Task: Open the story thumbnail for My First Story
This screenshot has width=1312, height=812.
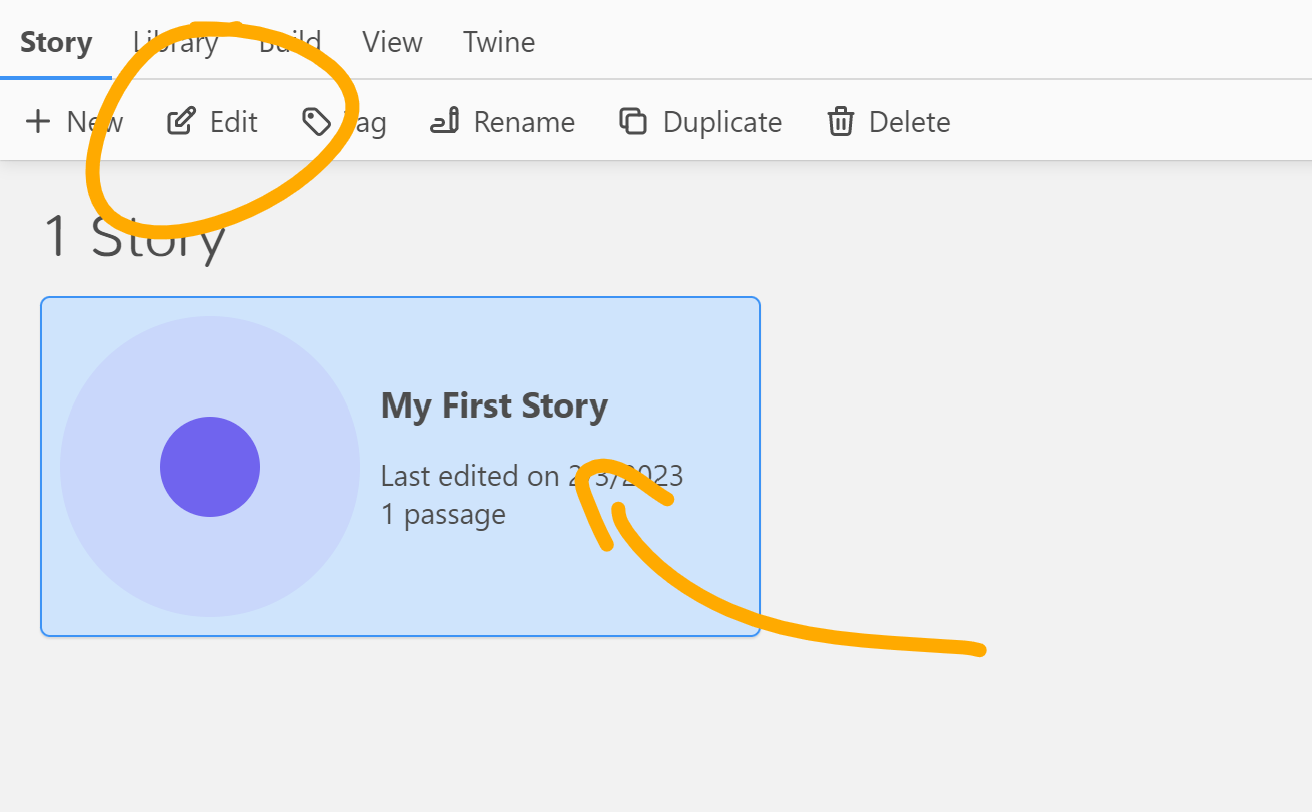Action: (209, 466)
